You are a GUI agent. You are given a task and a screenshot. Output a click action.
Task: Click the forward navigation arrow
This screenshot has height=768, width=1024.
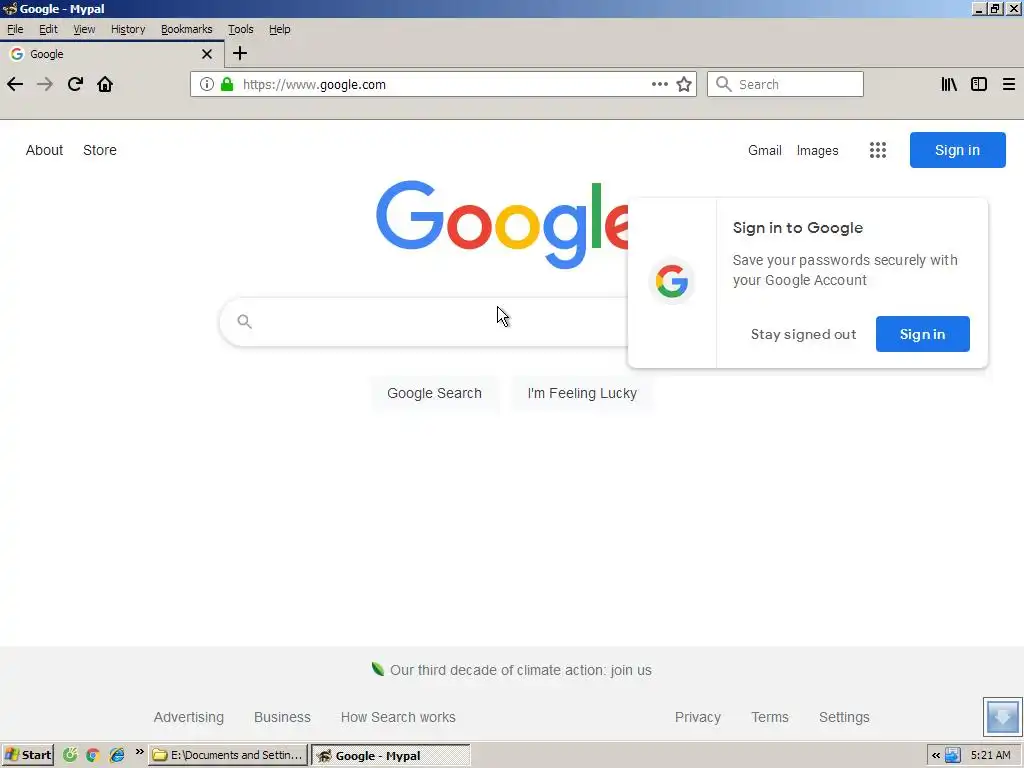tap(44, 84)
